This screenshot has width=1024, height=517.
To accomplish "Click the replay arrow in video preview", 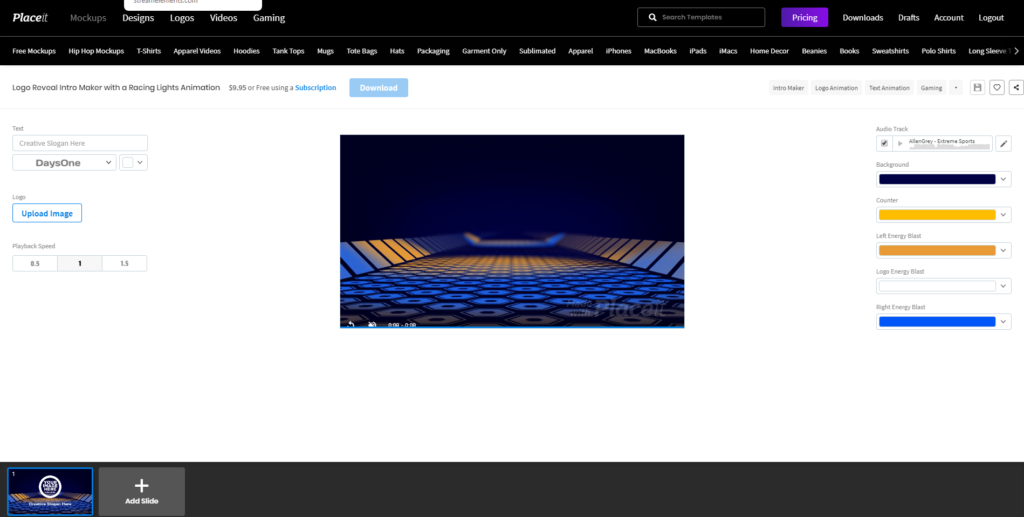I will click(x=351, y=324).
